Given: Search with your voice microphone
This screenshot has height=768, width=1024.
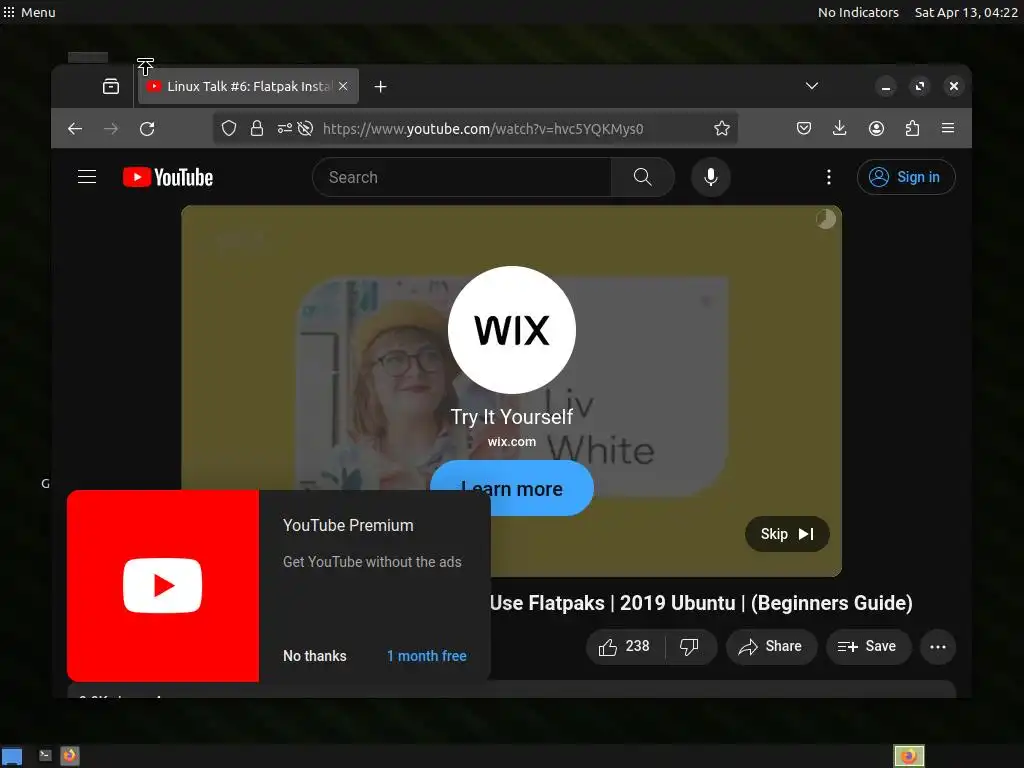Looking at the screenshot, I should click(711, 177).
